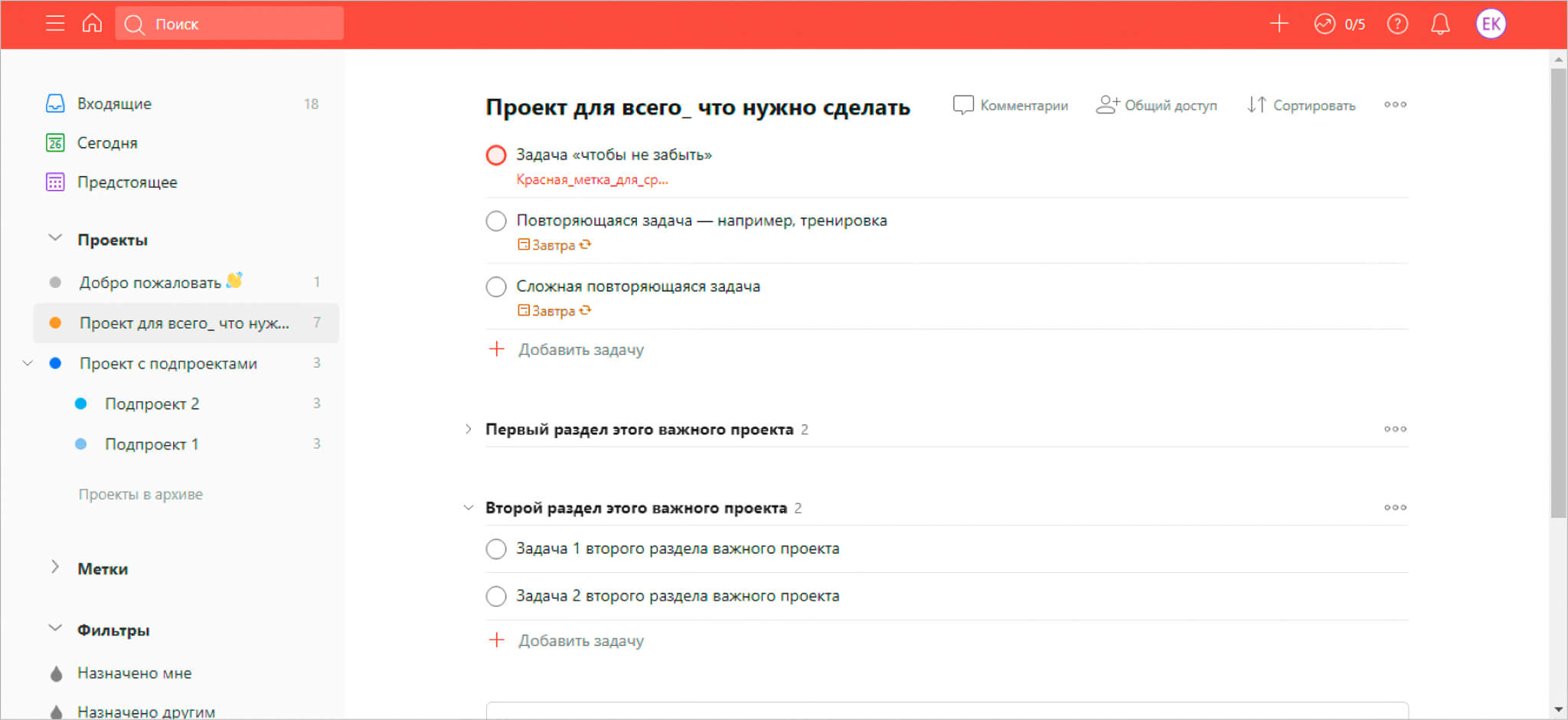
Task: Select Проект для всего_ что нуж... in sidebar
Action: [x=186, y=322]
